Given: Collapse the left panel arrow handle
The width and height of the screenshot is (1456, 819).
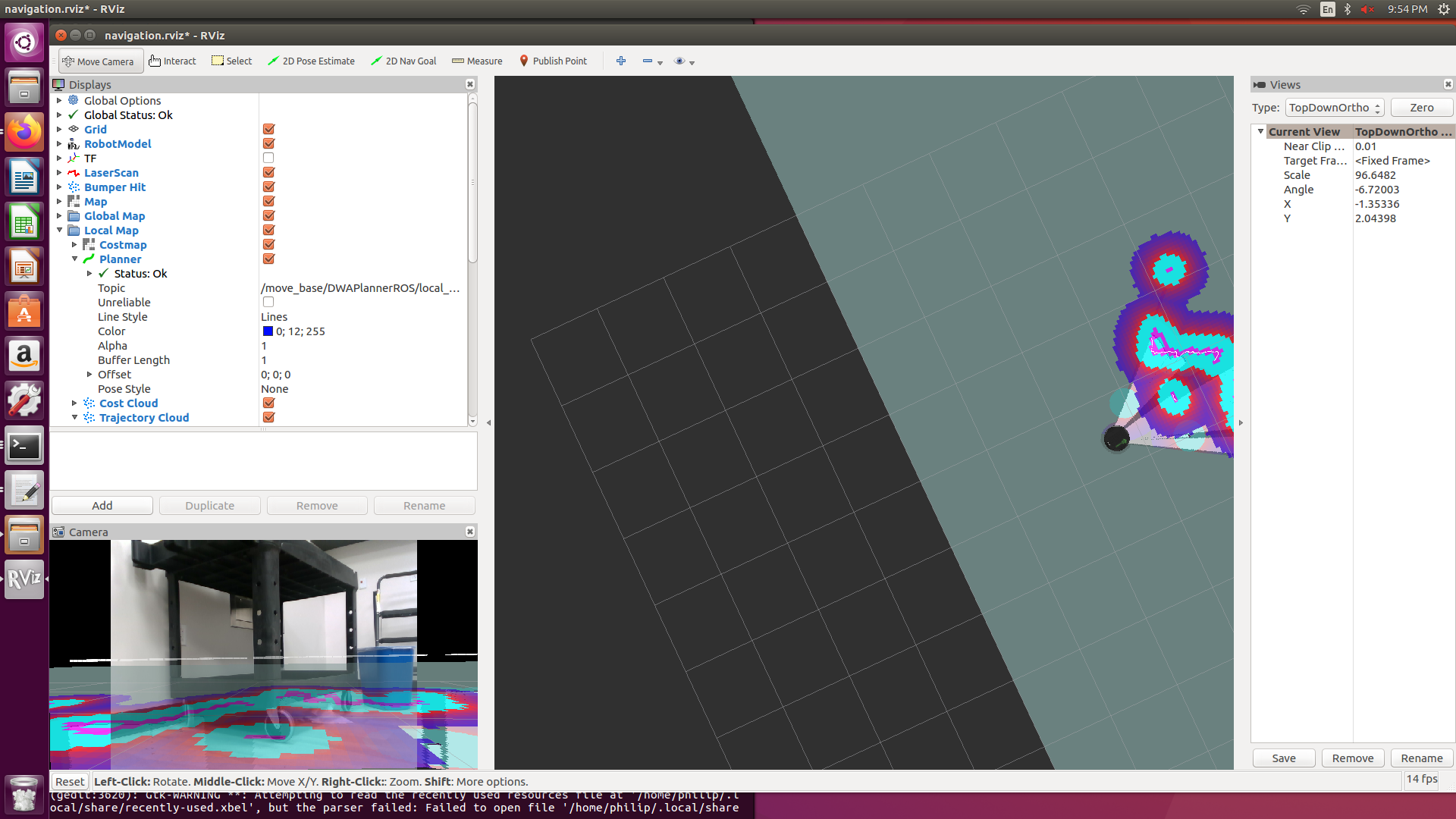Looking at the screenshot, I should 488,423.
